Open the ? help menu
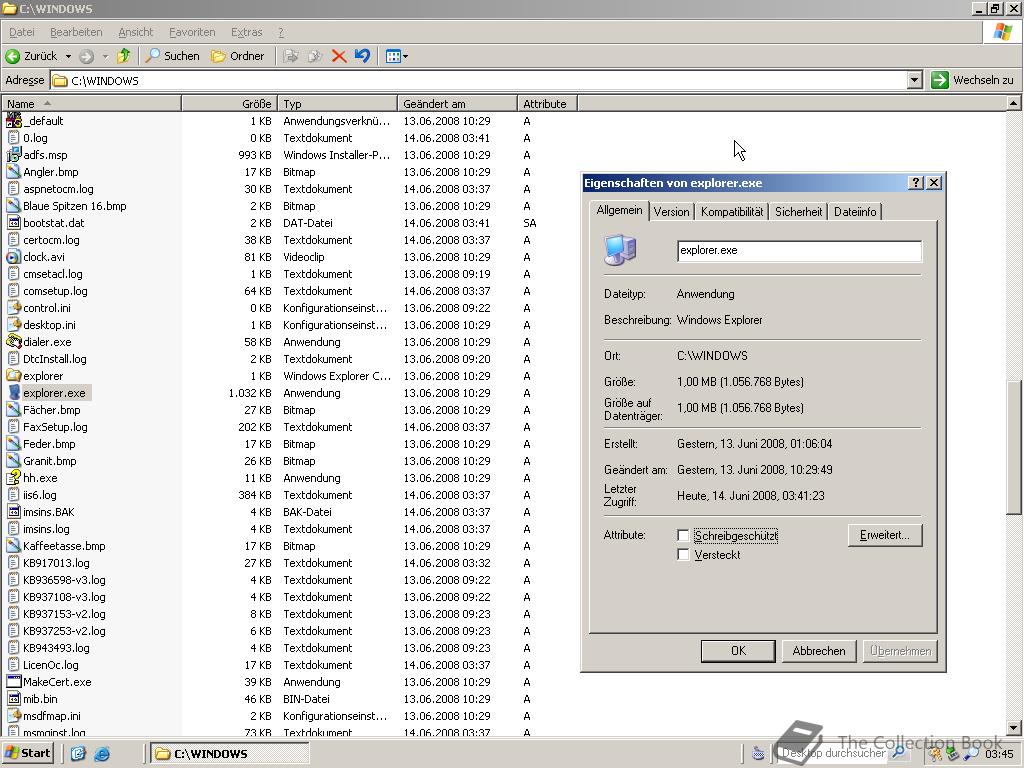 pyautogui.click(x=281, y=32)
